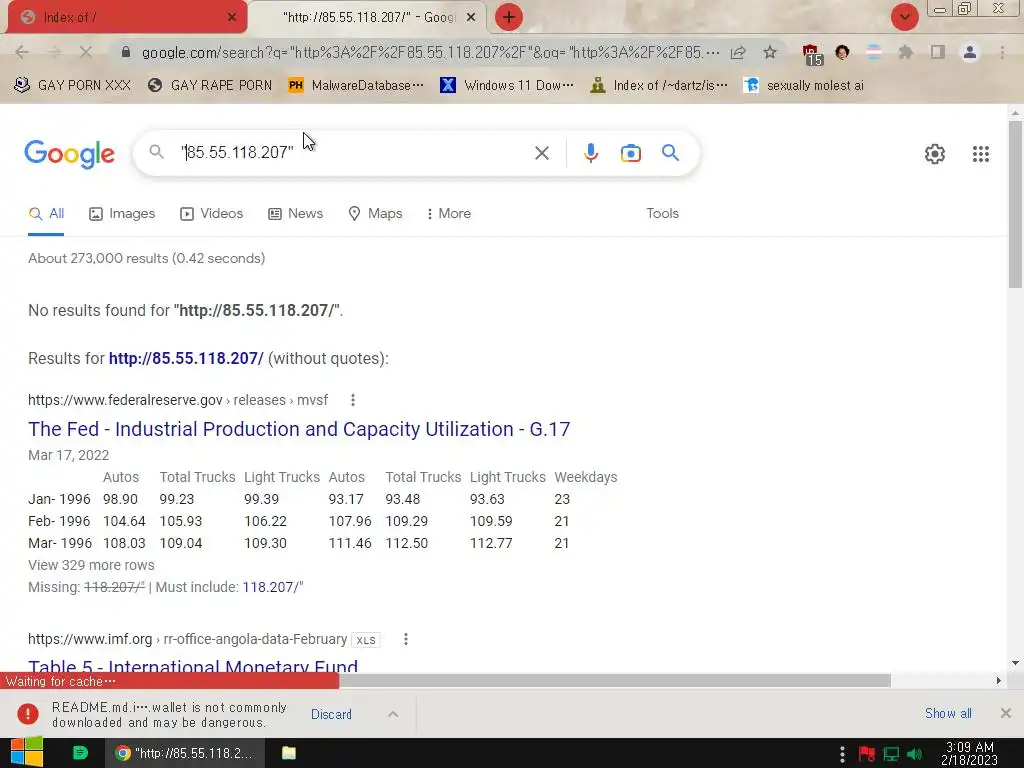Viewport: 1024px width, 768px height.
Task: Go to Google homepage via logo
Action: coord(69,154)
